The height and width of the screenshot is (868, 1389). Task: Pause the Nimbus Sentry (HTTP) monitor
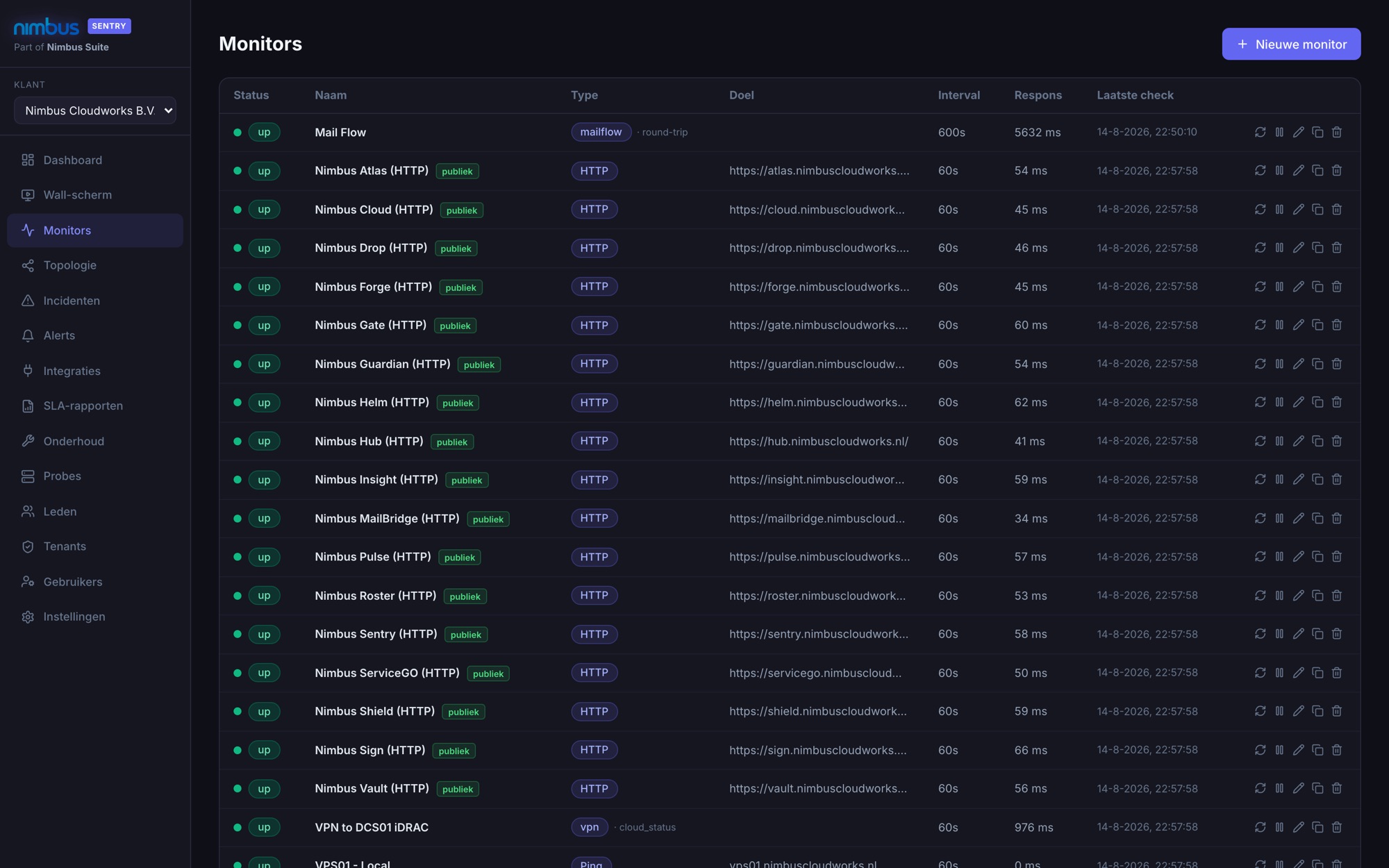click(x=1279, y=634)
